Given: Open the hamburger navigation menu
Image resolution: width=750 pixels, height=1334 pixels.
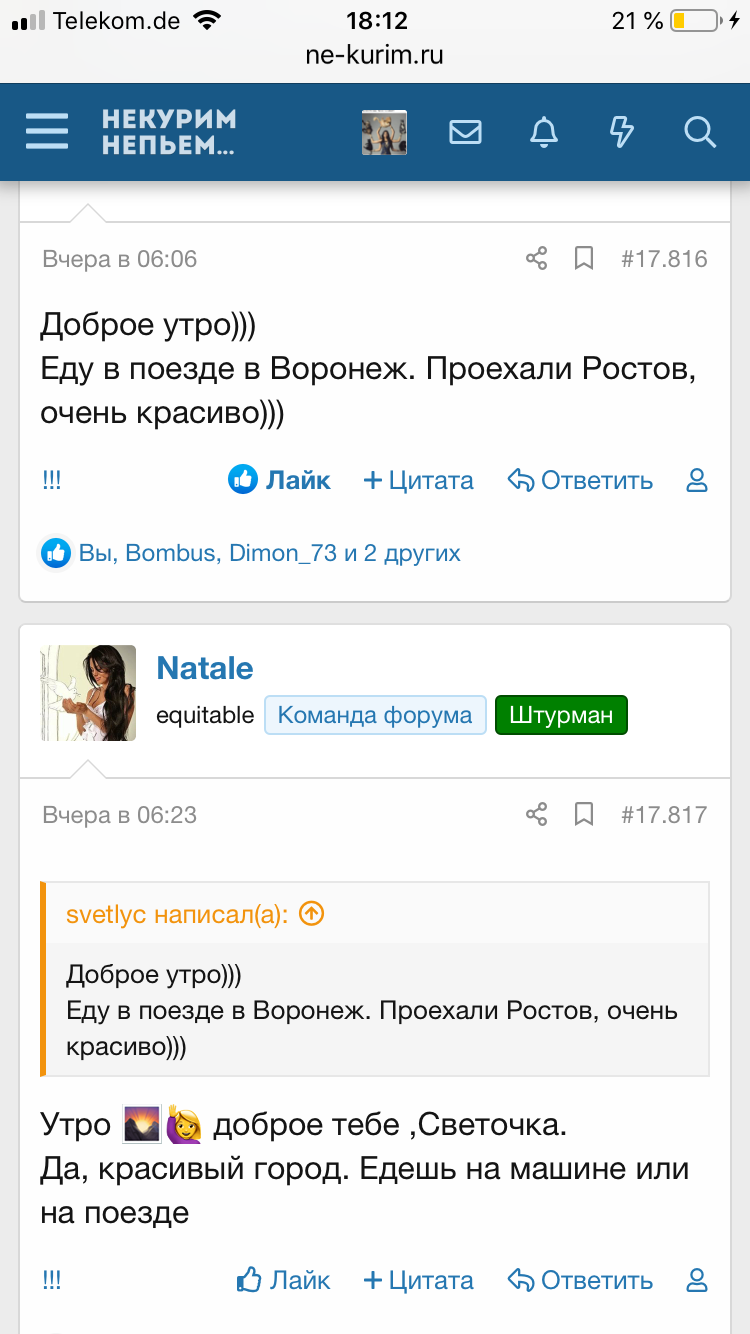Looking at the screenshot, I should tap(46, 131).
